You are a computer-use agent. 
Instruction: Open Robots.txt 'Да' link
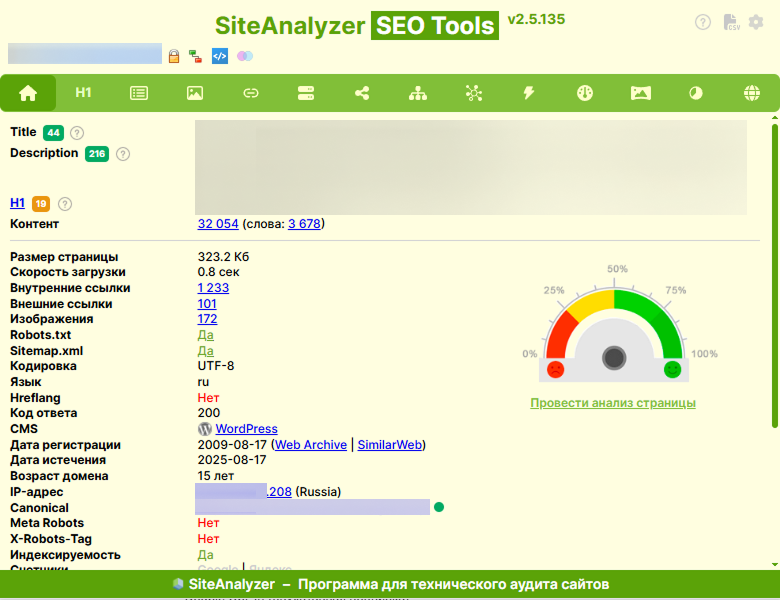[x=205, y=335]
